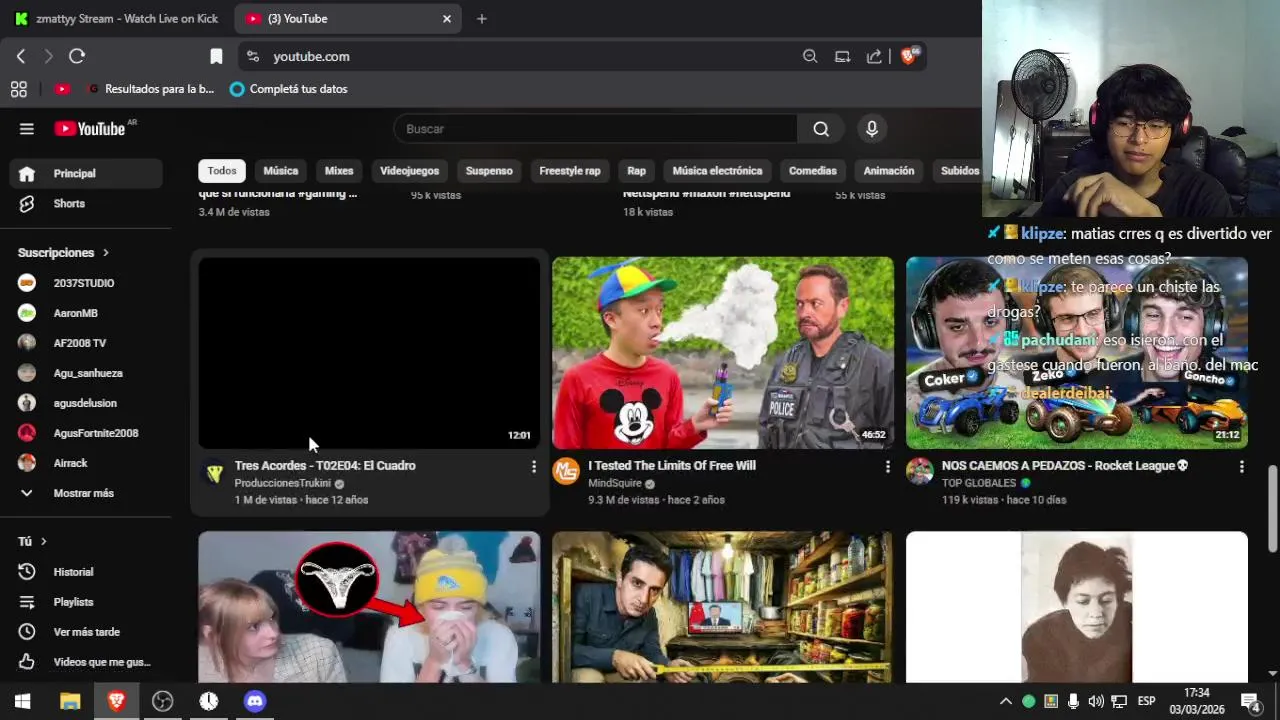Open Videos que me gustan in sidebar
Screen dimensions: 1280x720
pos(86,662)
